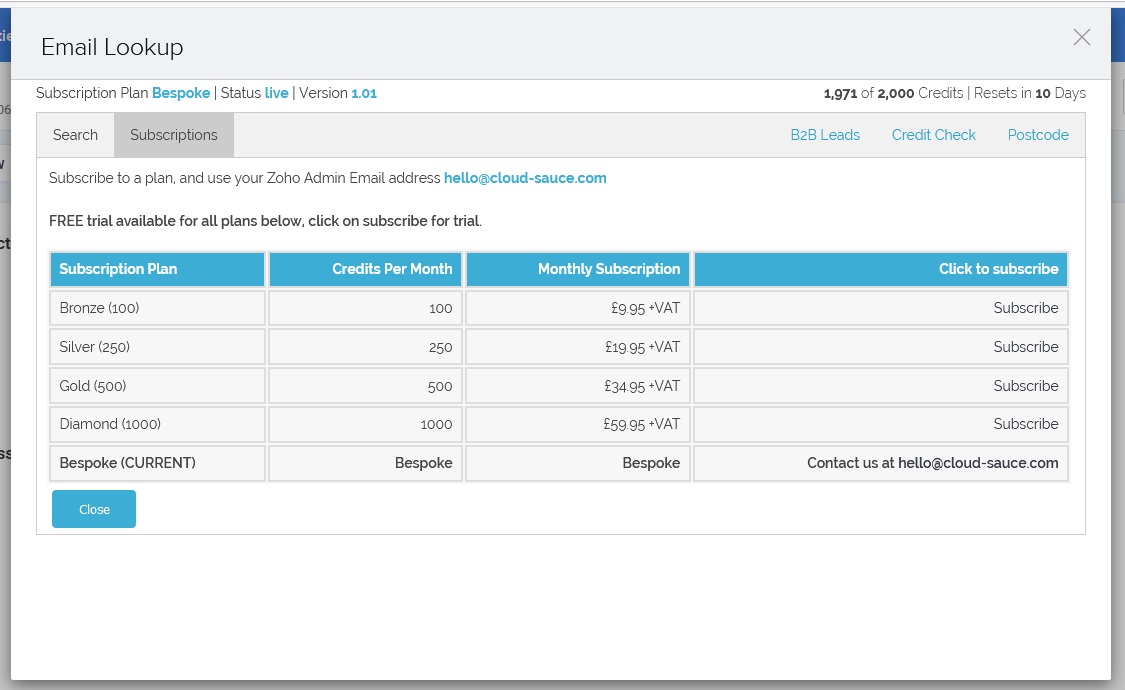
Task: Select the Subscriptions tab
Action: click(x=174, y=135)
